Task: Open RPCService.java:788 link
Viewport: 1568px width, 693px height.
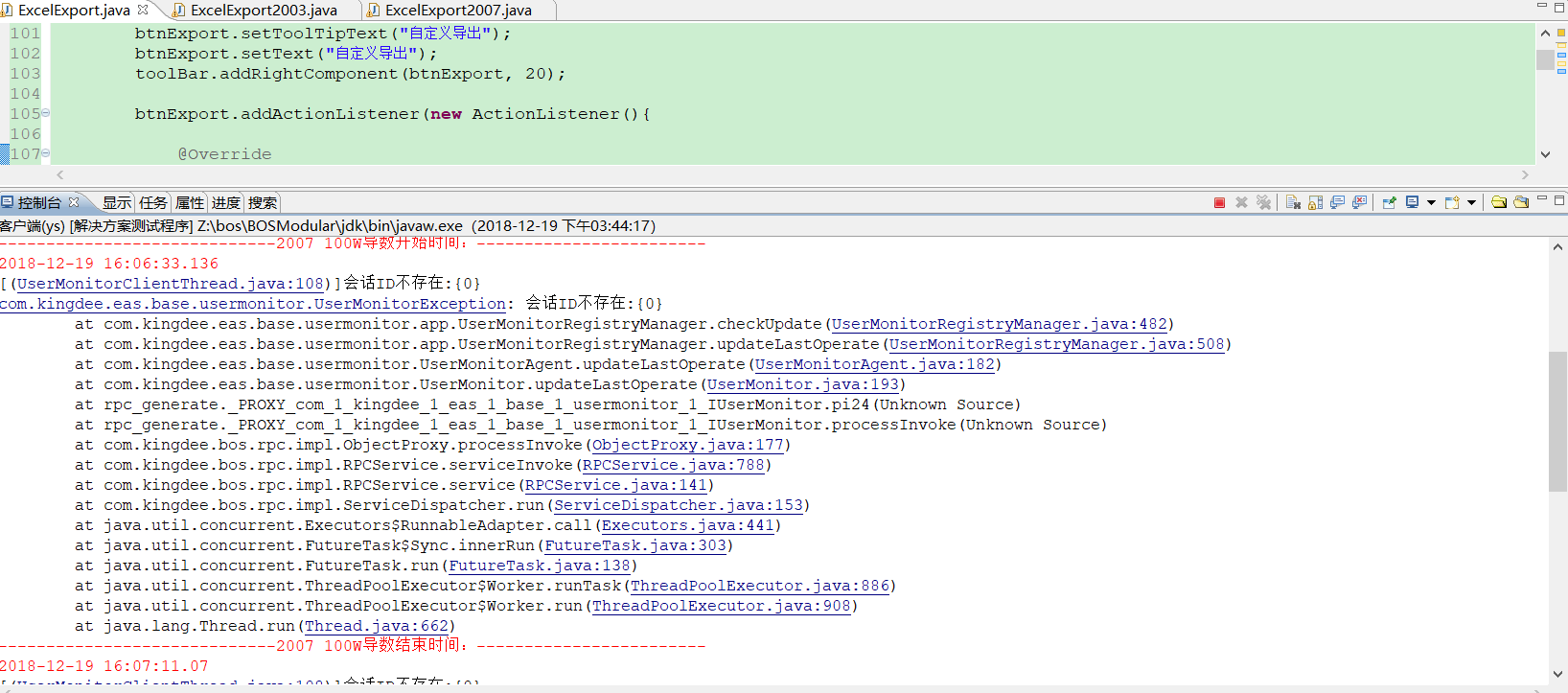Action: coord(674,465)
